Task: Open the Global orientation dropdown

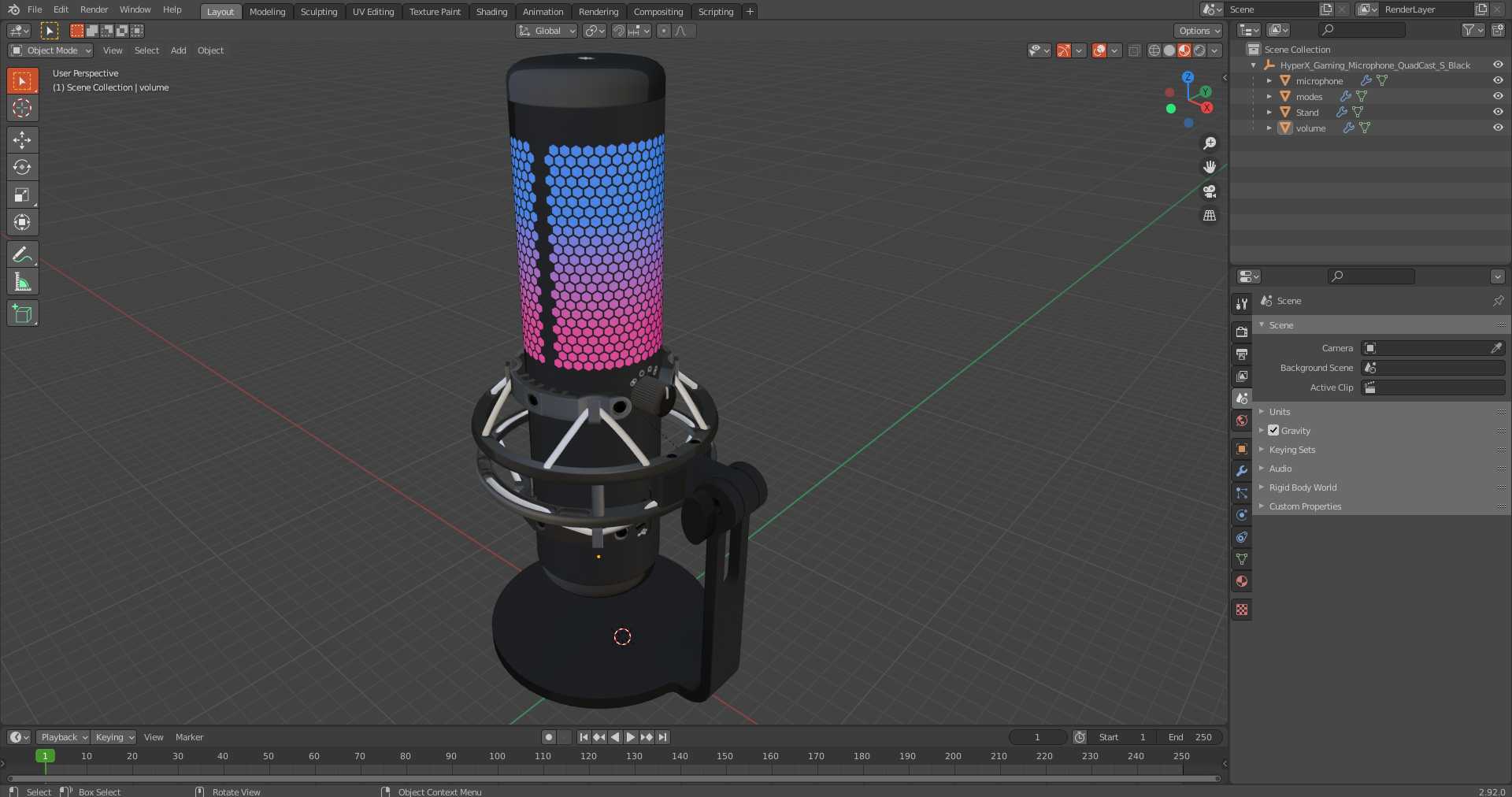Action: point(547,31)
